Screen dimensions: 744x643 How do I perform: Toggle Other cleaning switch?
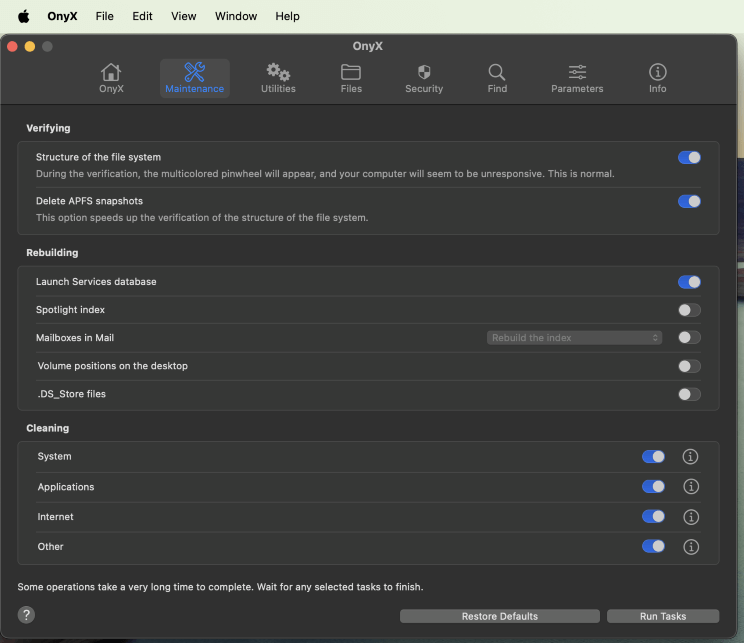pyautogui.click(x=653, y=546)
